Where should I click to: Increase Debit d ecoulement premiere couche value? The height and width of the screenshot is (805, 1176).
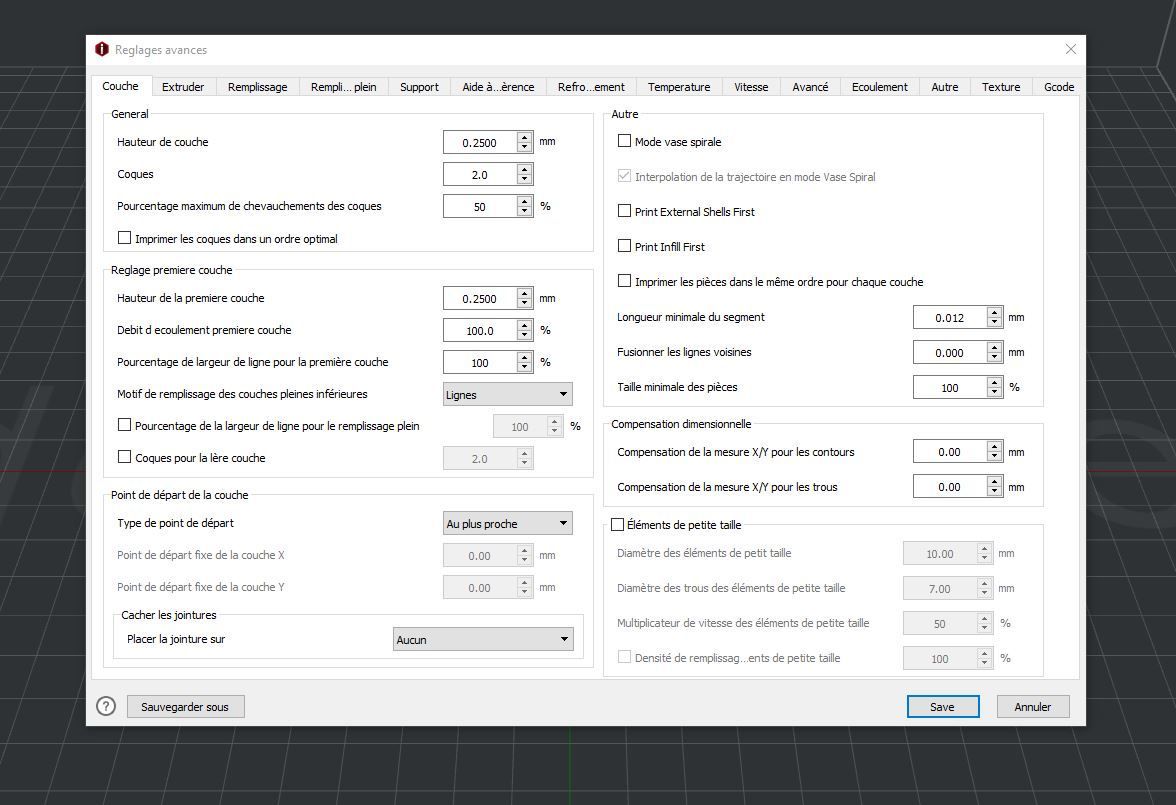tap(525, 325)
